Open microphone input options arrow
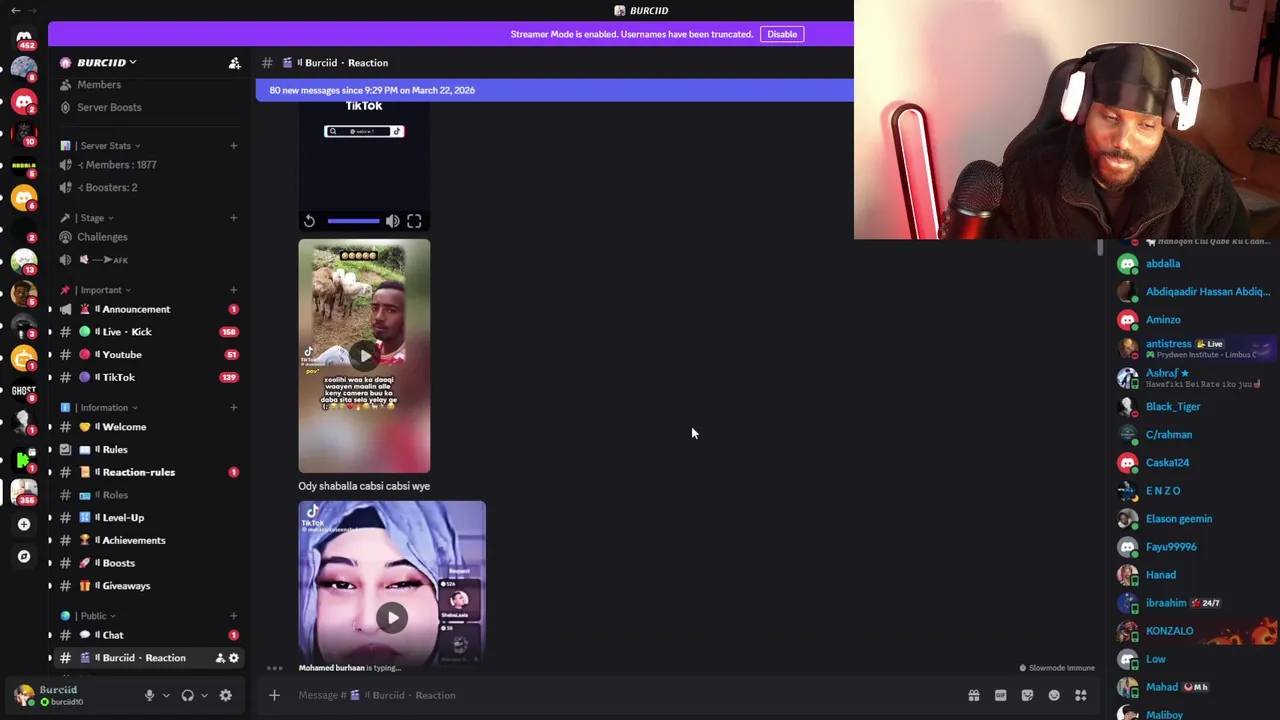The height and width of the screenshot is (720, 1280). pos(166,695)
